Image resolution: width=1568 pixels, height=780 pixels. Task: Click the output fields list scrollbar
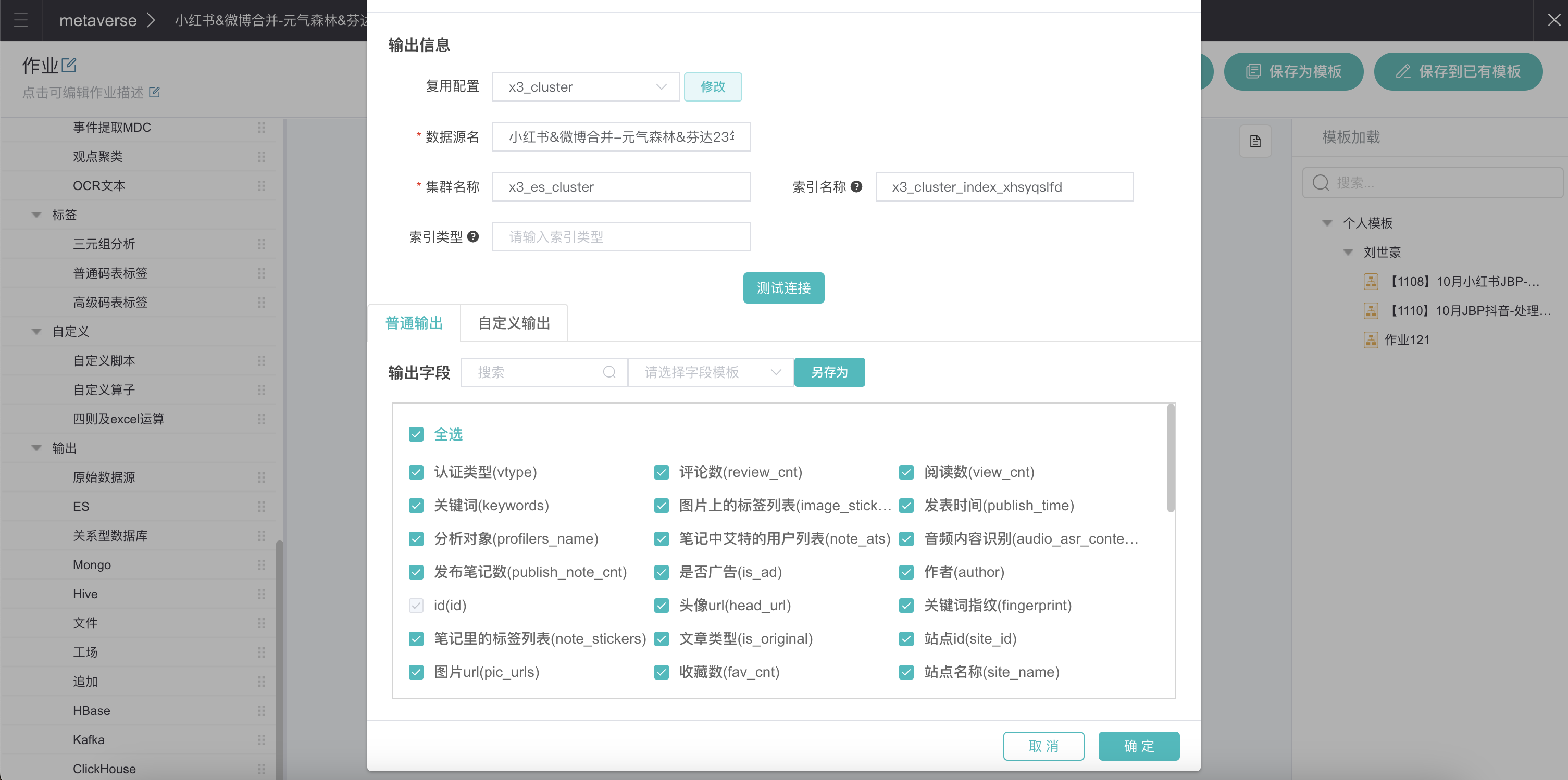1171,458
